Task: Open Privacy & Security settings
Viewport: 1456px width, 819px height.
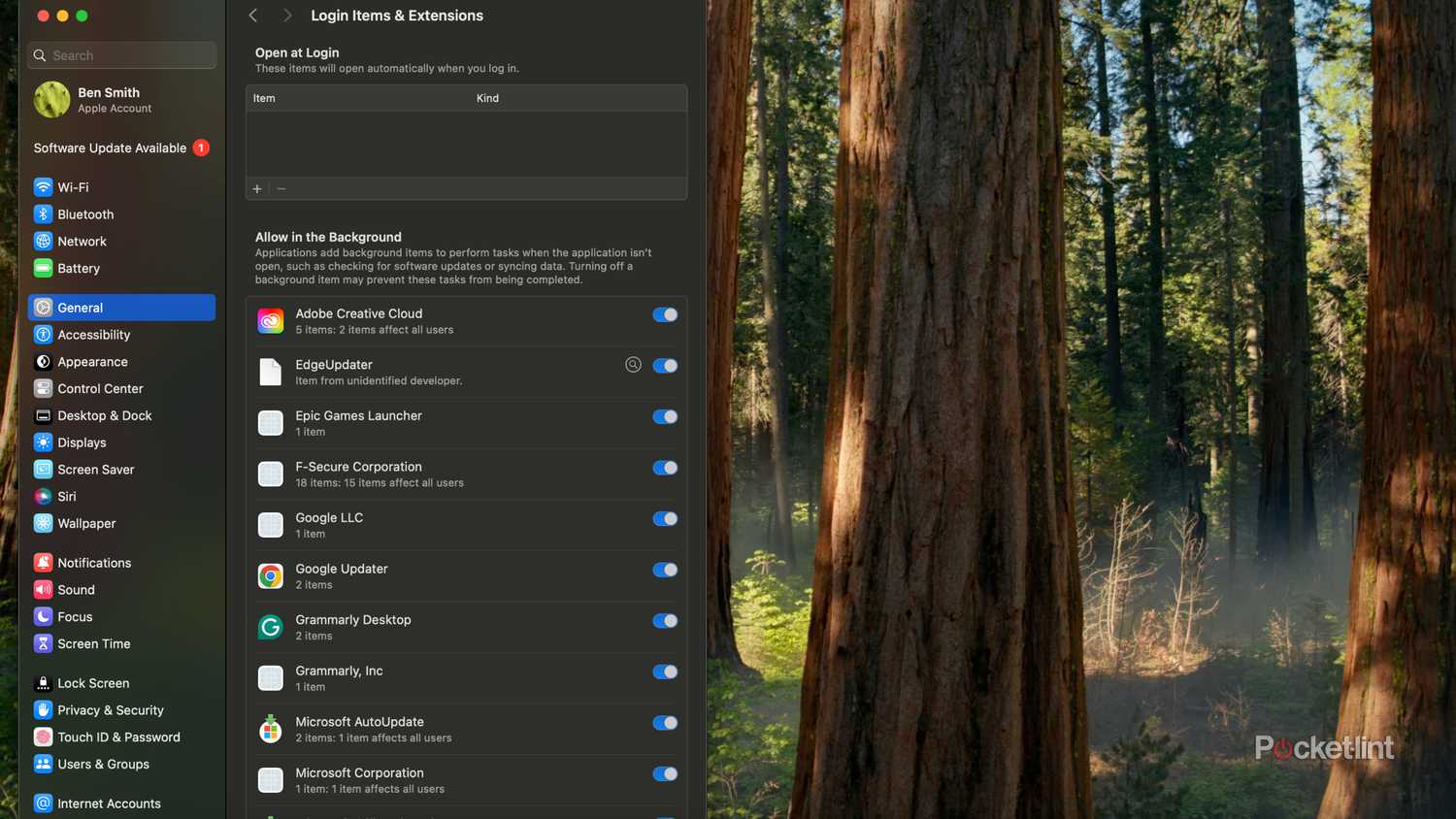Action: (x=121, y=710)
